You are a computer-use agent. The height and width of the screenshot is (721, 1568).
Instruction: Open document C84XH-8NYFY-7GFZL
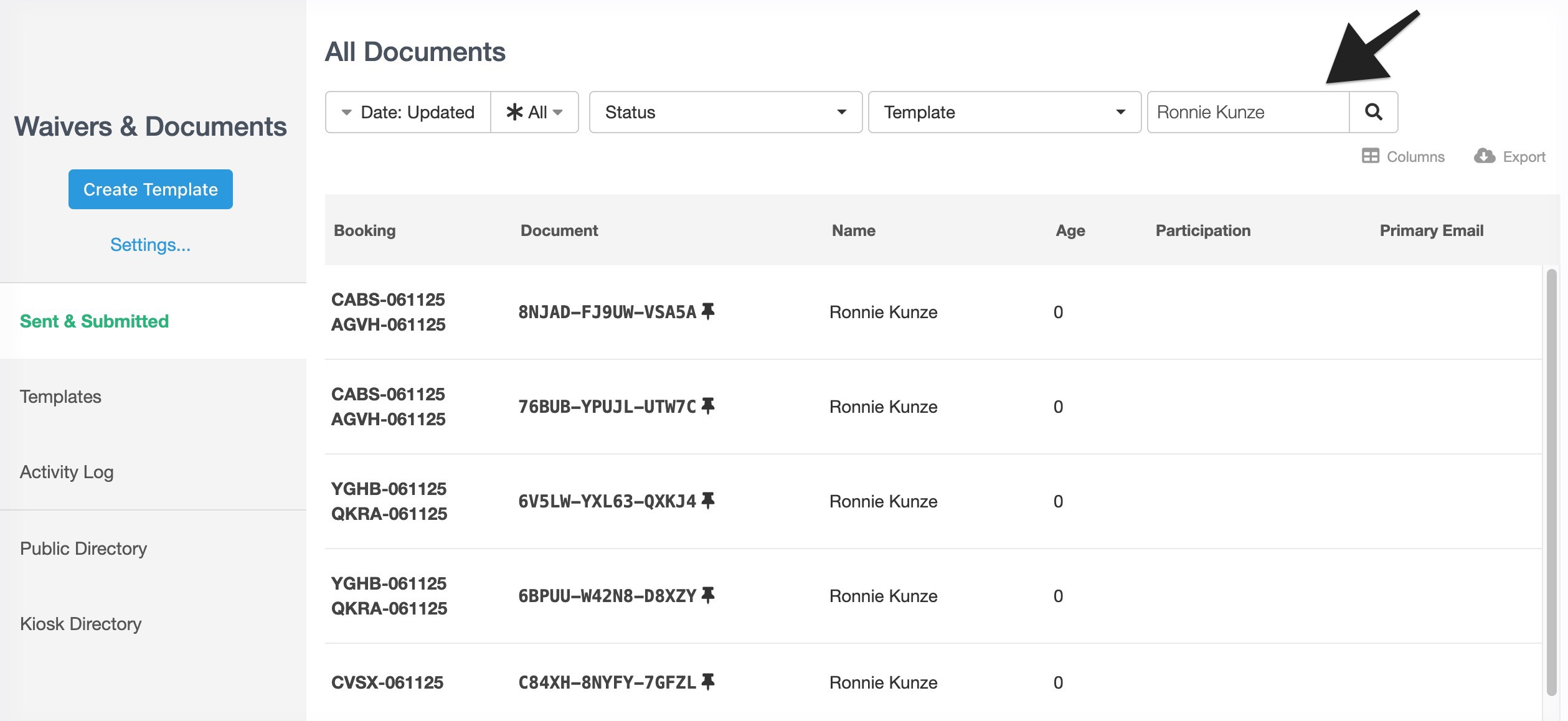click(x=607, y=682)
